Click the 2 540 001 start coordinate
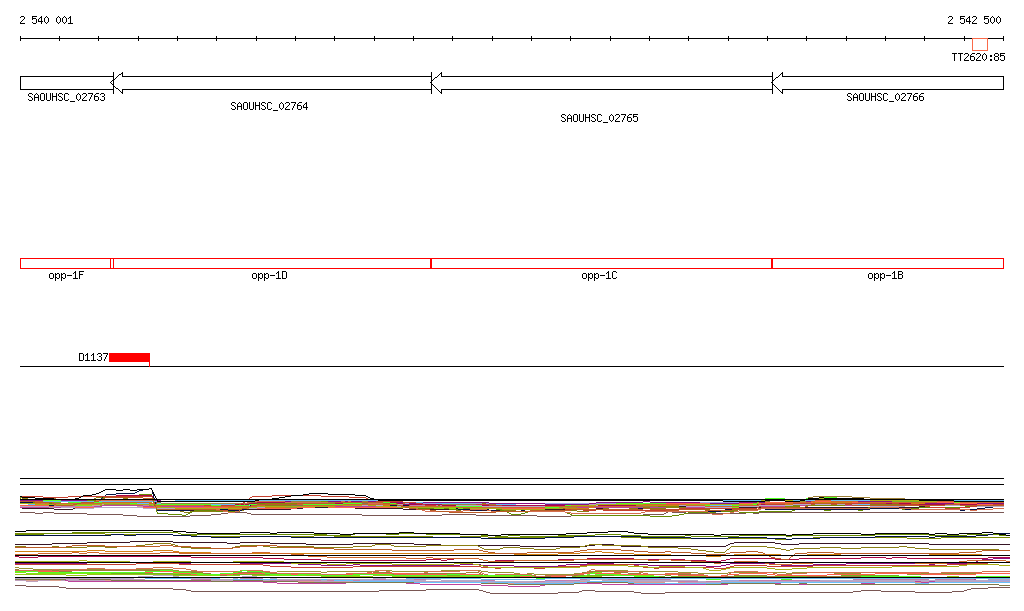Image resolution: width=1024 pixels, height=611 pixels. pyautogui.click(x=46, y=20)
